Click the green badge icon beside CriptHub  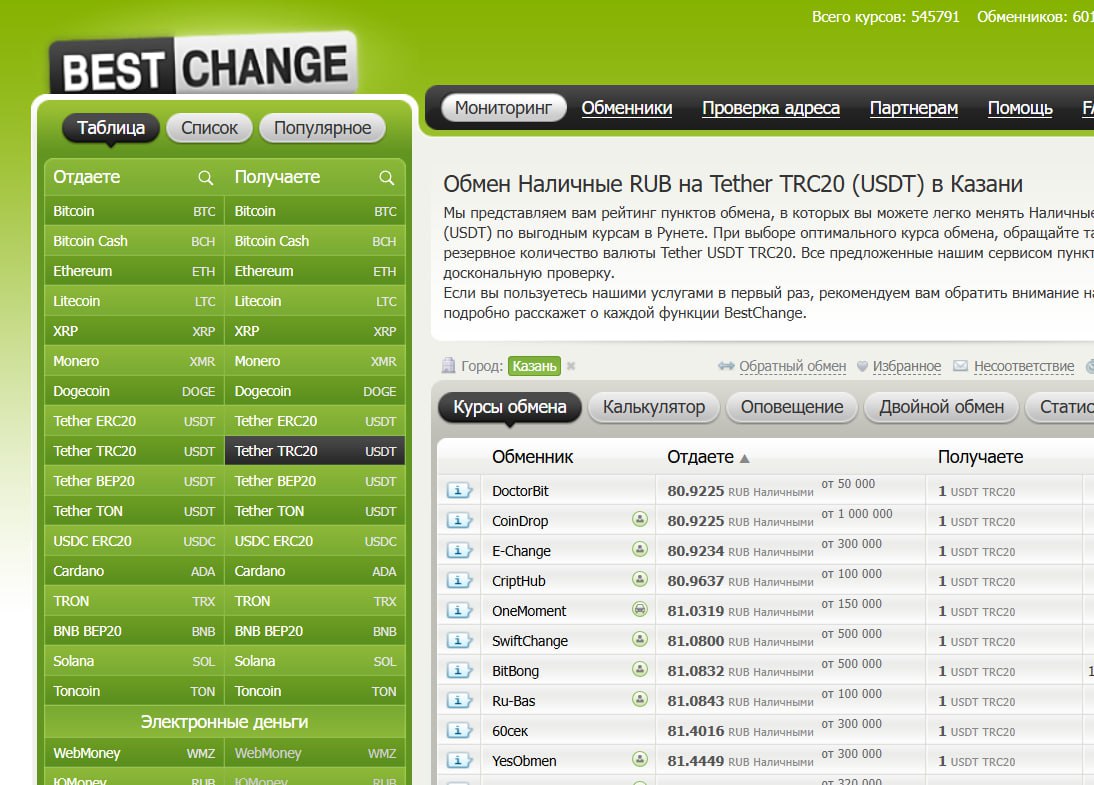pyautogui.click(x=640, y=579)
